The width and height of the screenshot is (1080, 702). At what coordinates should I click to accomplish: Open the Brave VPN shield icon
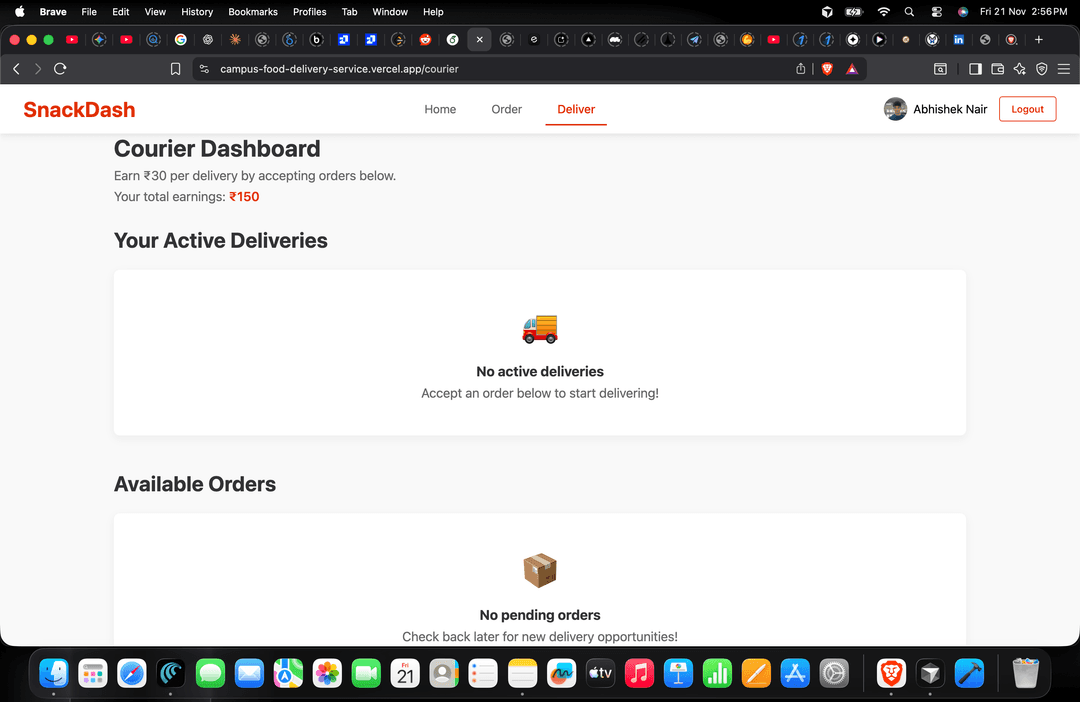(x=1042, y=69)
